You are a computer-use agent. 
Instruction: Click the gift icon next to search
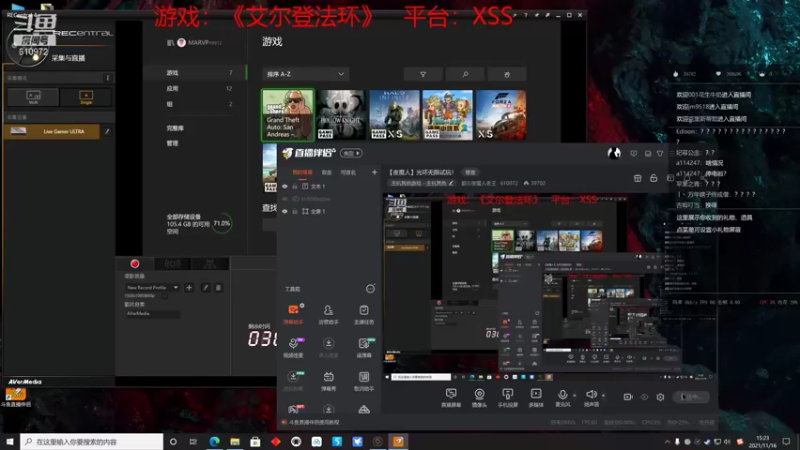pos(507,74)
